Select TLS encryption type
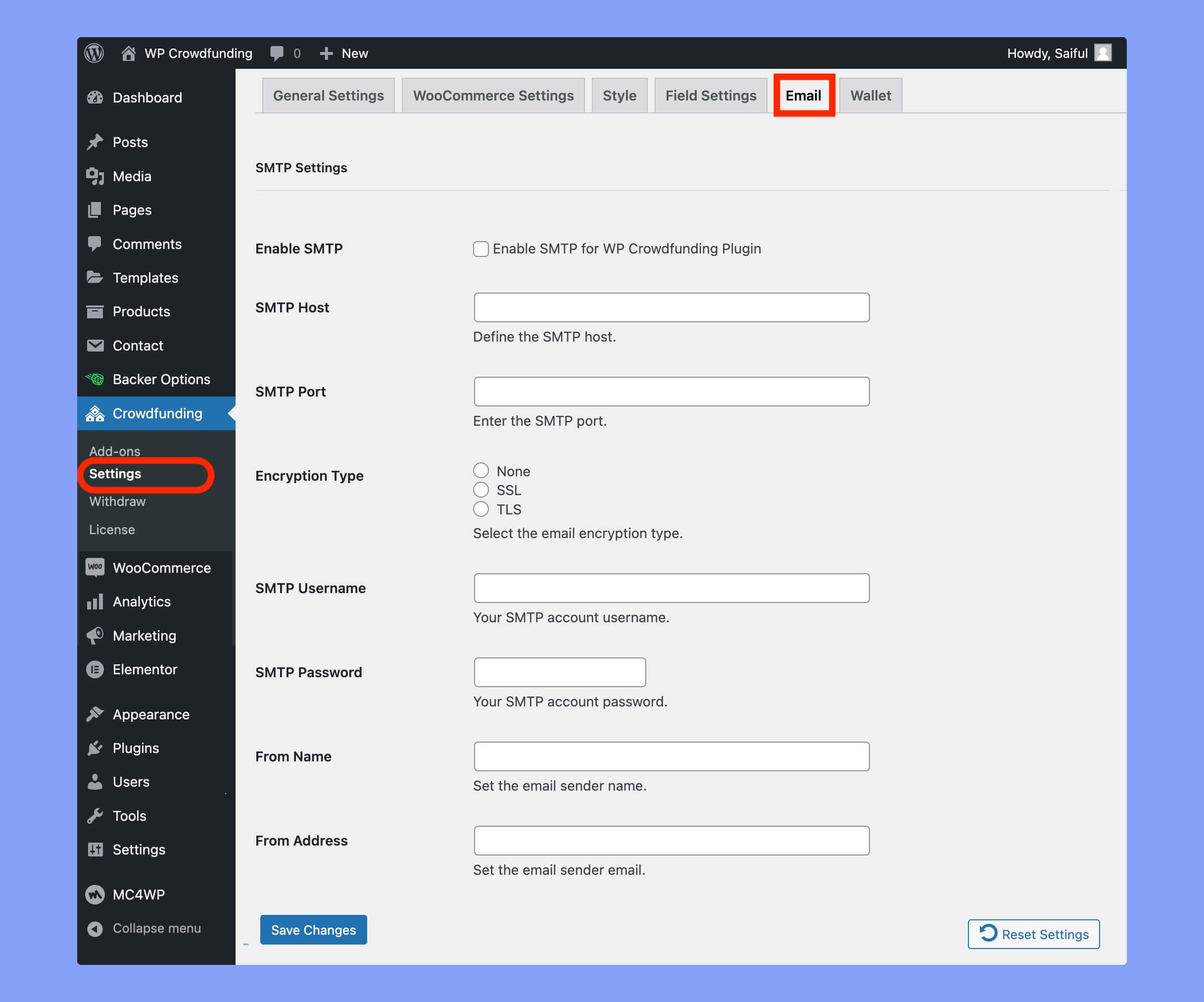This screenshot has width=1204, height=1002. tap(481, 509)
